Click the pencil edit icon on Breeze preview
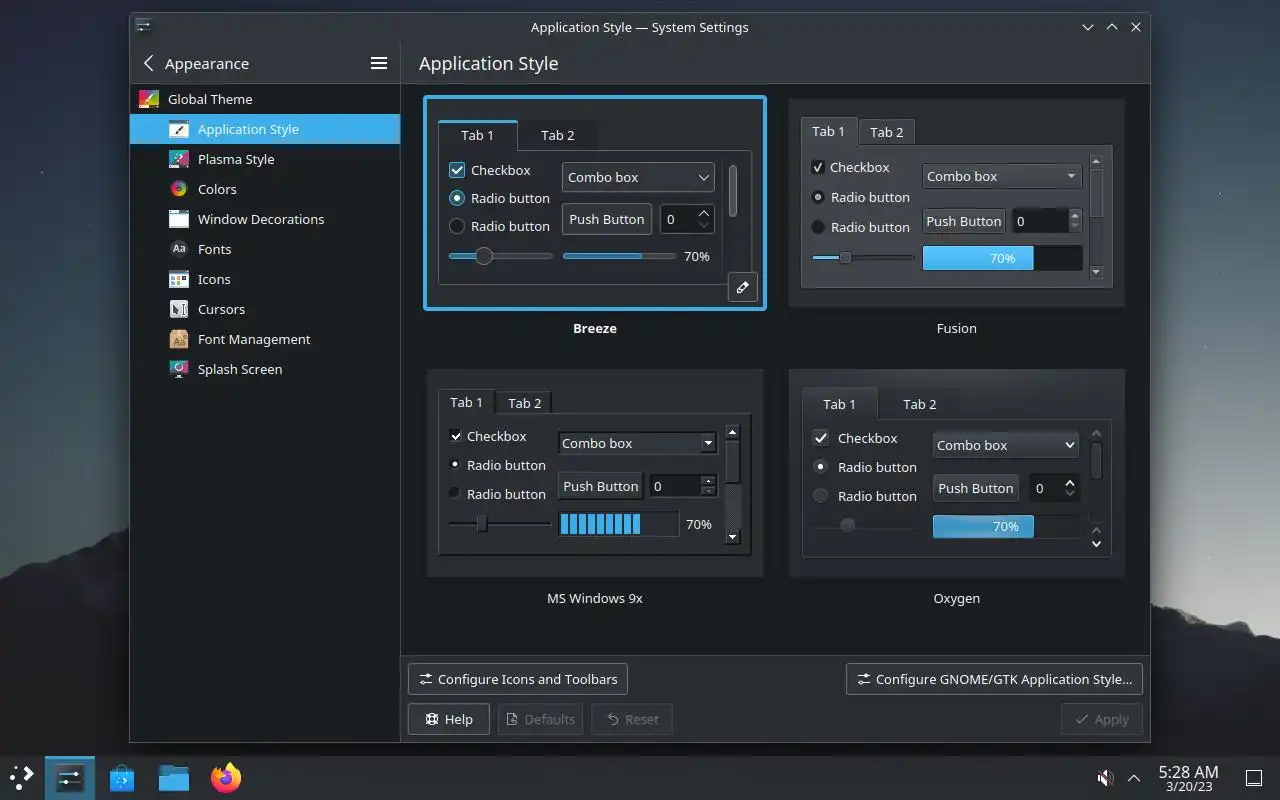The image size is (1280, 800). [x=742, y=287]
